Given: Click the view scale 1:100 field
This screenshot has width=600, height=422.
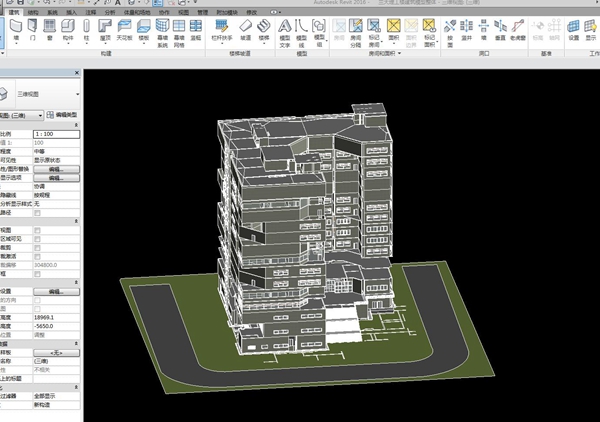Looking at the screenshot, I should click(x=55, y=132).
